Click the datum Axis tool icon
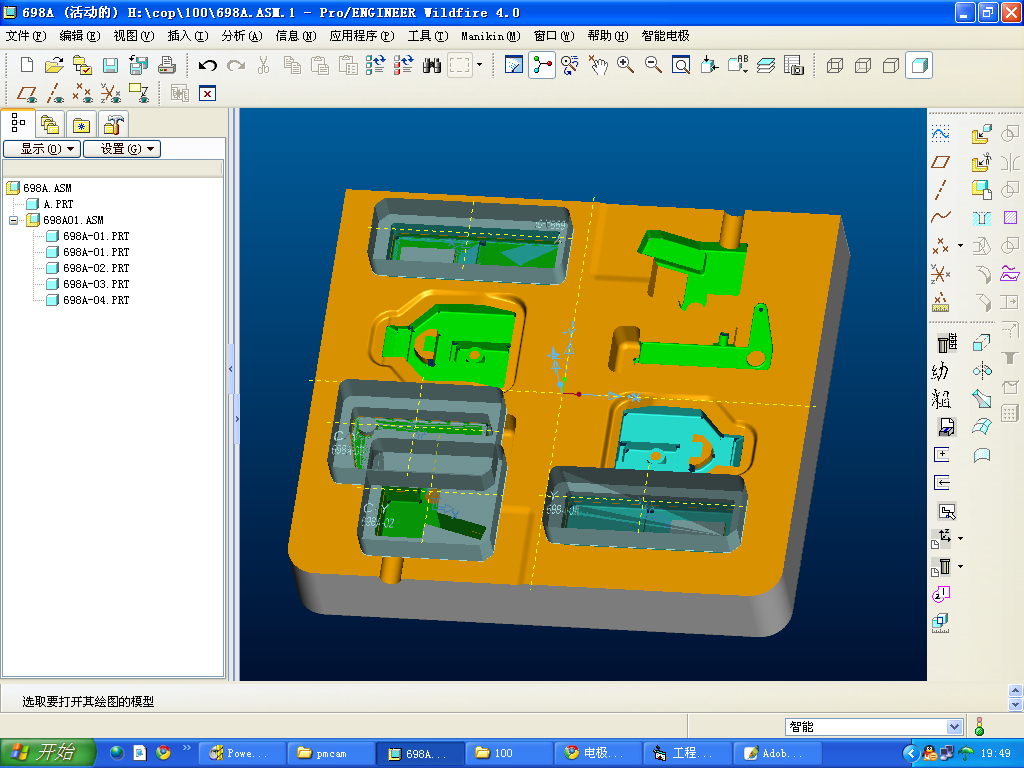This screenshot has width=1024, height=768. pyautogui.click(x=940, y=190)
